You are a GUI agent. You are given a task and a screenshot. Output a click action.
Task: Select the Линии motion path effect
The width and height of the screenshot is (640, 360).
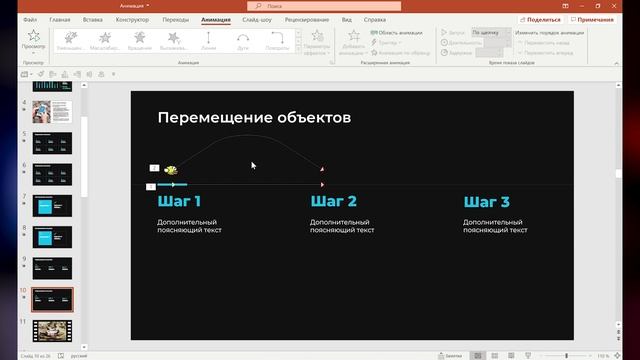(208, 41)
